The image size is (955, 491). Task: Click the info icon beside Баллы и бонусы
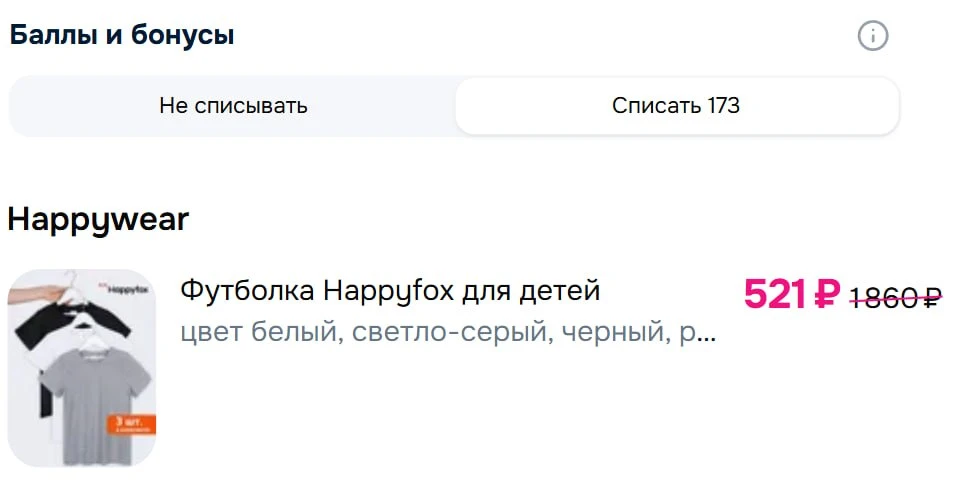[873, 37]
